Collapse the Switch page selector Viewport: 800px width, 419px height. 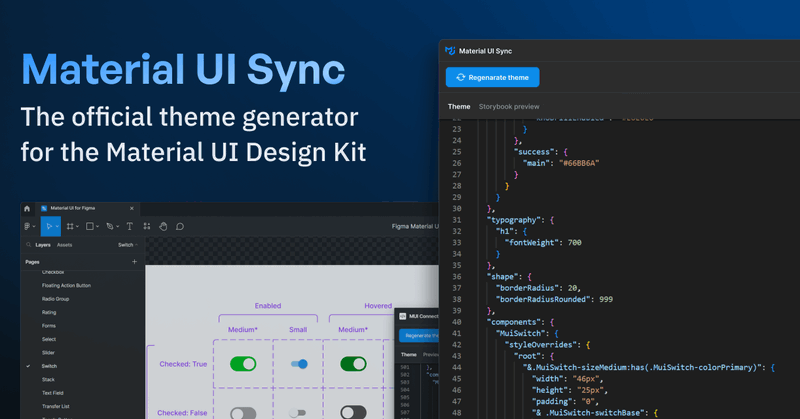pos(128,245)
